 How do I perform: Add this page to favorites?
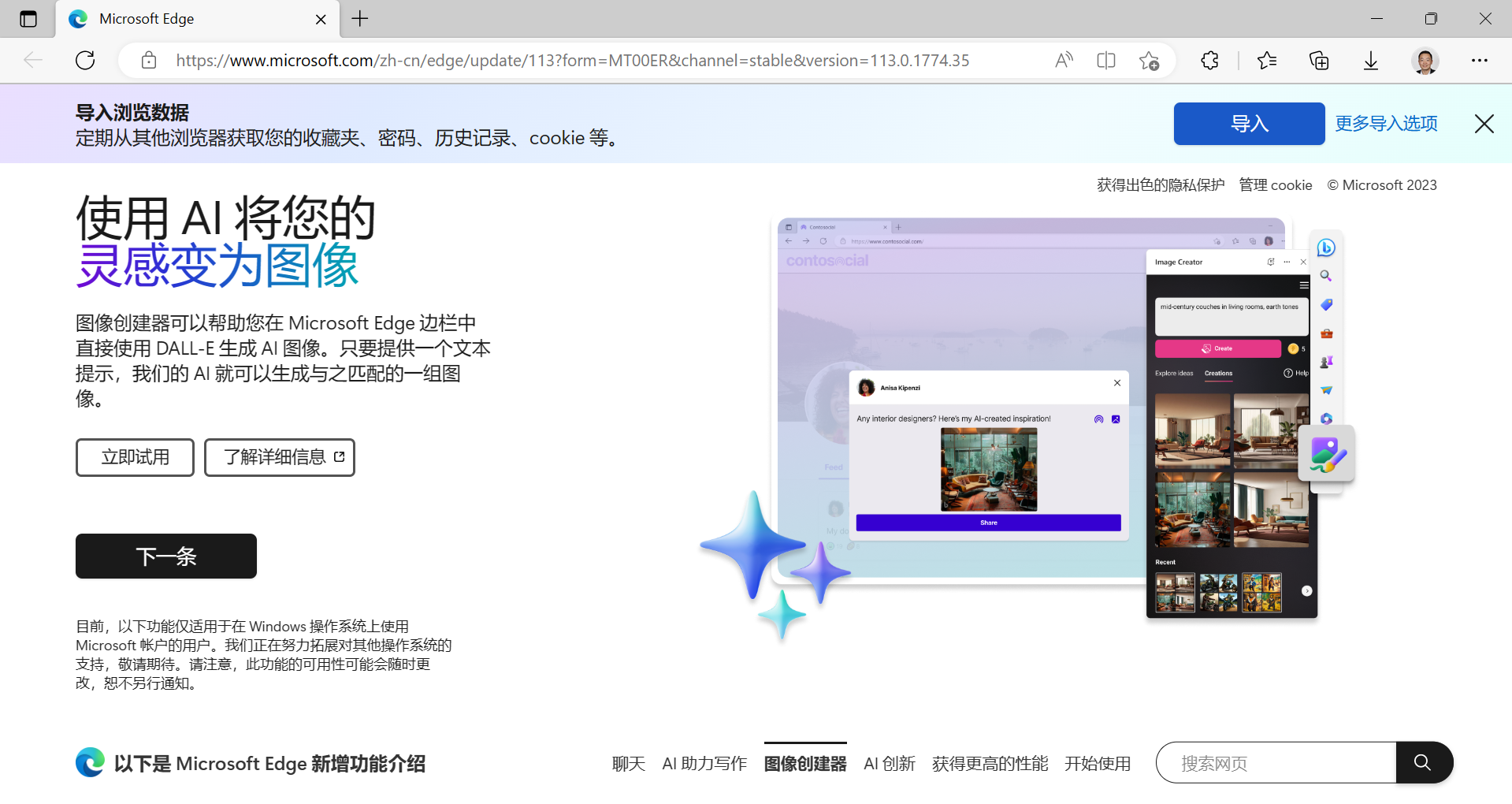[1149, 61]
